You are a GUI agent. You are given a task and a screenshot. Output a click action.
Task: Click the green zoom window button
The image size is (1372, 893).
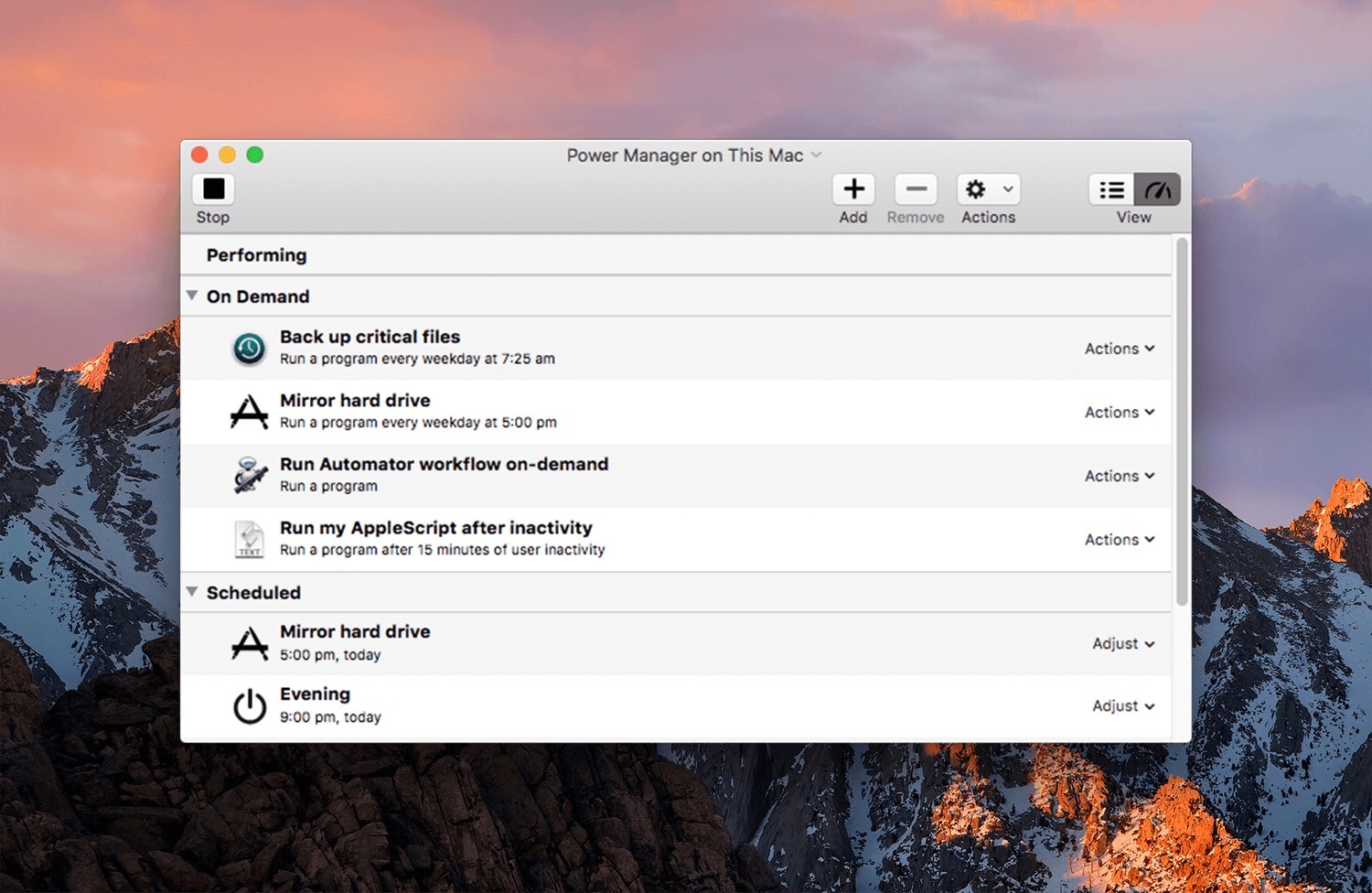pyautogui.click(x=255, y=155)
